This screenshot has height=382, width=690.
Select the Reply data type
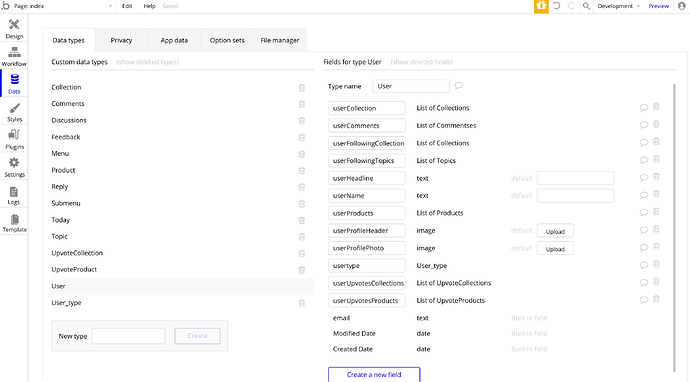coord(60,187)
